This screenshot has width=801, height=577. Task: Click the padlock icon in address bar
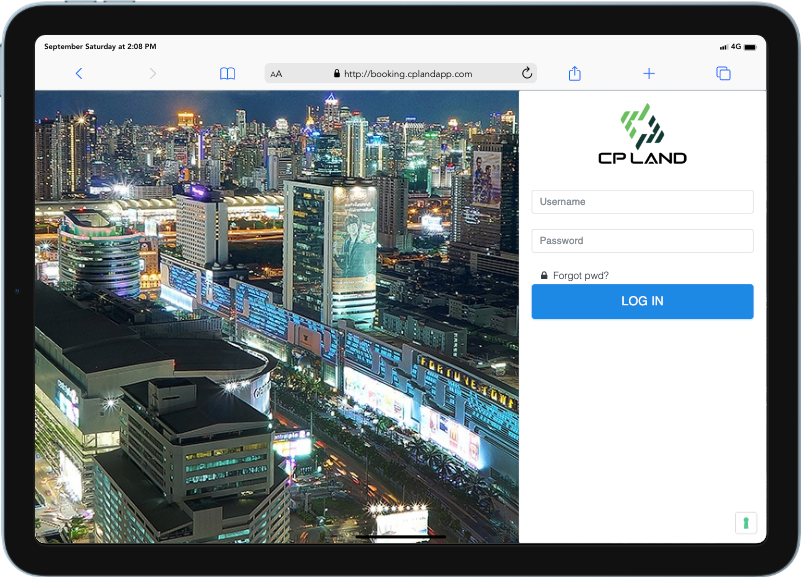[x=337, y=73]
